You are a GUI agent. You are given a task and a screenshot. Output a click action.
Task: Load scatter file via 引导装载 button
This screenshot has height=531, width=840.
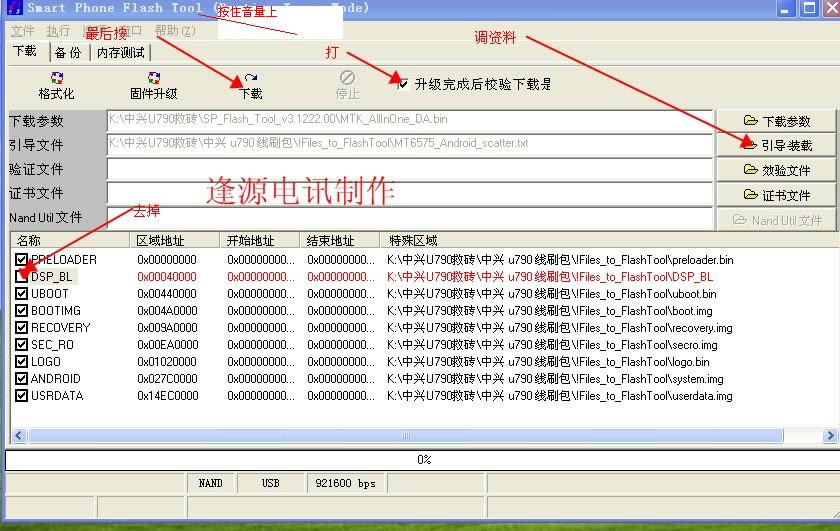pyautogui.click(x=777, y=145)
